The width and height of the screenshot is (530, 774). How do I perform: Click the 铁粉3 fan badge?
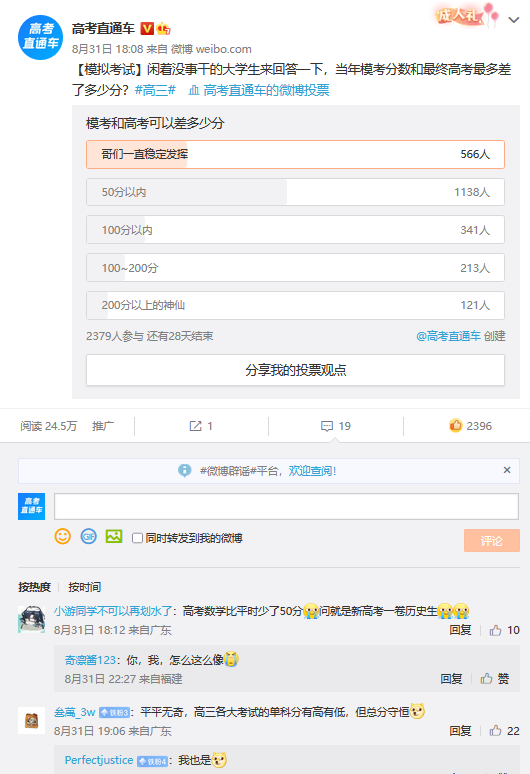[114, 712]
